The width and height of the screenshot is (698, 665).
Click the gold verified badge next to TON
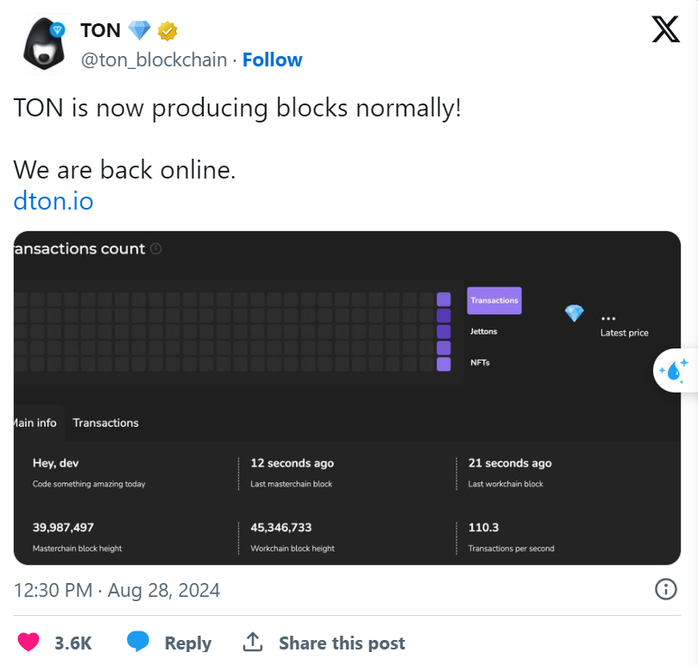click(x=167, y=31)
